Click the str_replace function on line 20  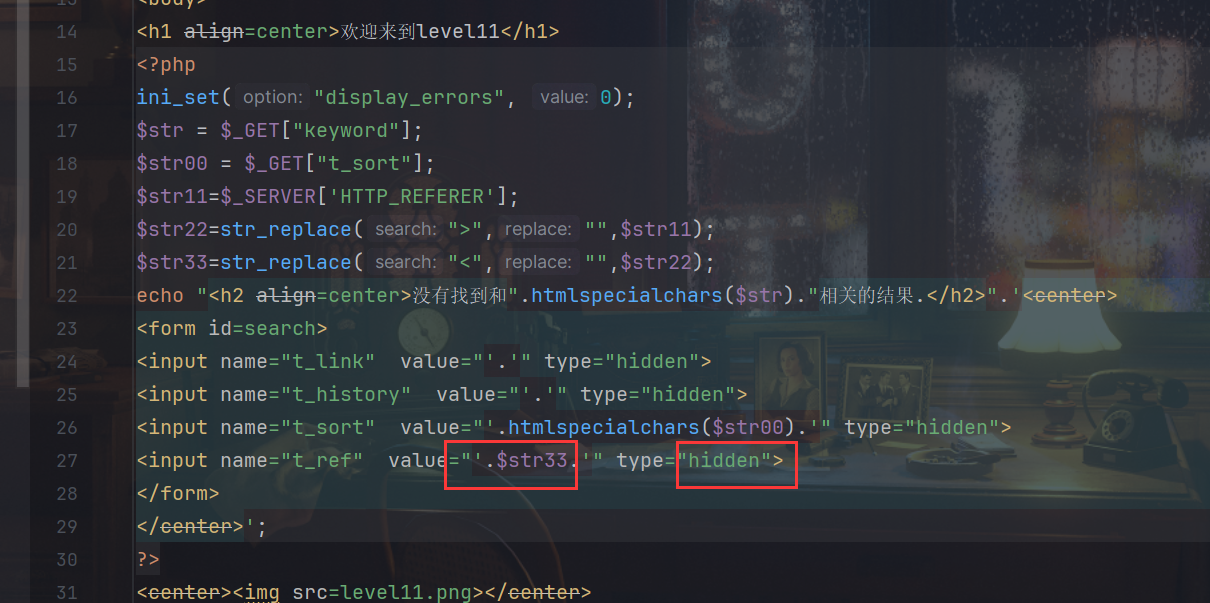coord(285,230)
